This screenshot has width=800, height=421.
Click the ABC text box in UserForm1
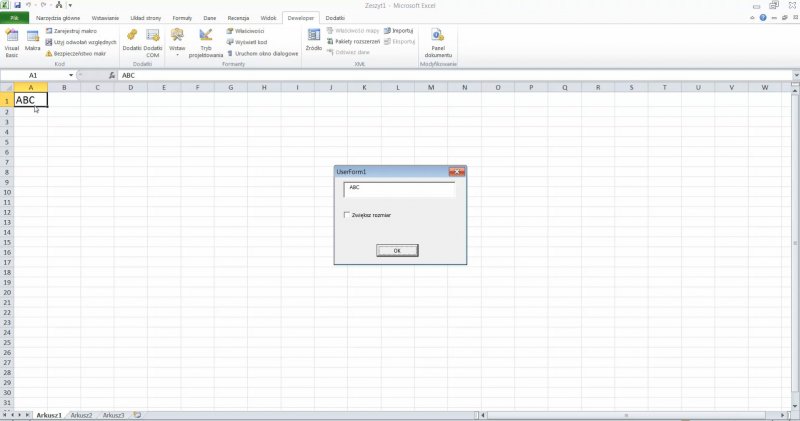399,188
